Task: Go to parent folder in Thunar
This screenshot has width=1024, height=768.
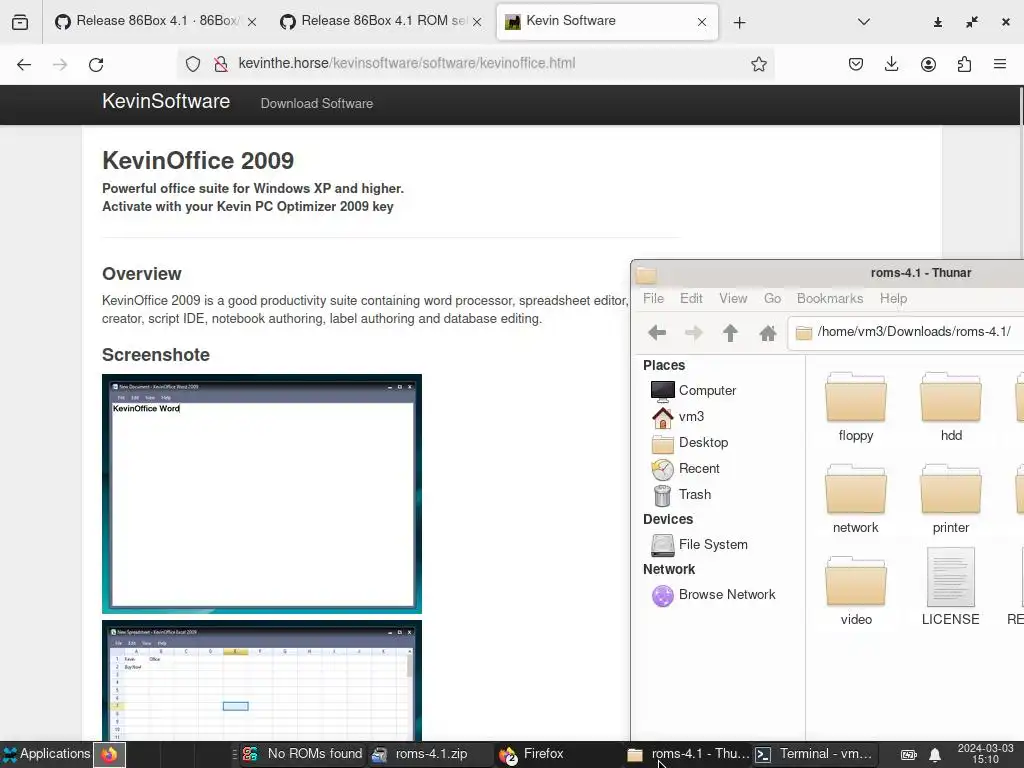Action: (x=730, y=333)
